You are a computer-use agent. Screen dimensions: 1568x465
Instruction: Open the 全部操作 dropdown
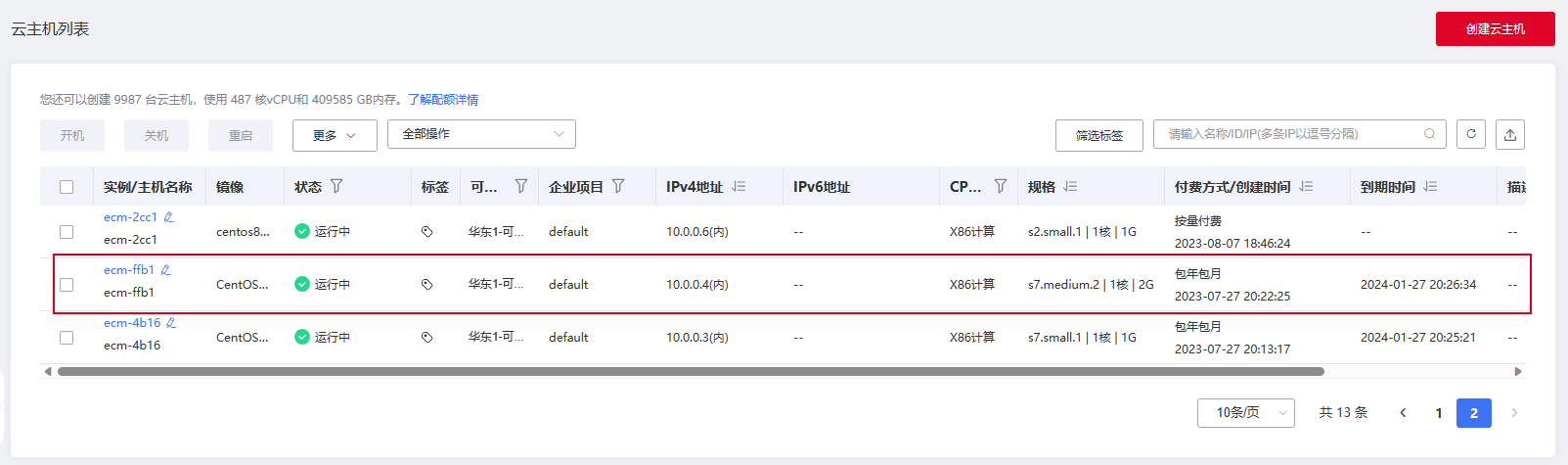481,134
